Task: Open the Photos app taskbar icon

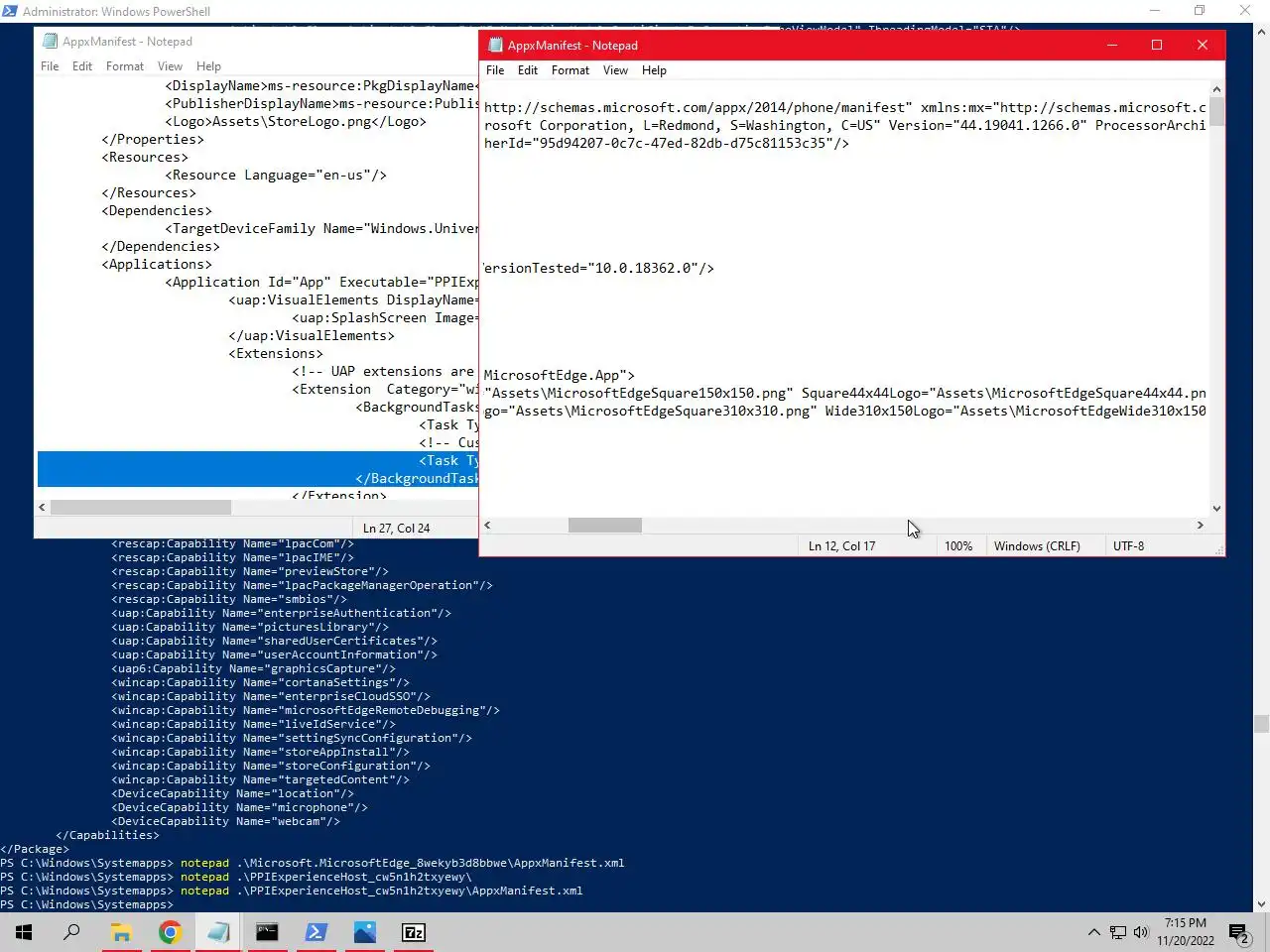Action: point(364,932)
